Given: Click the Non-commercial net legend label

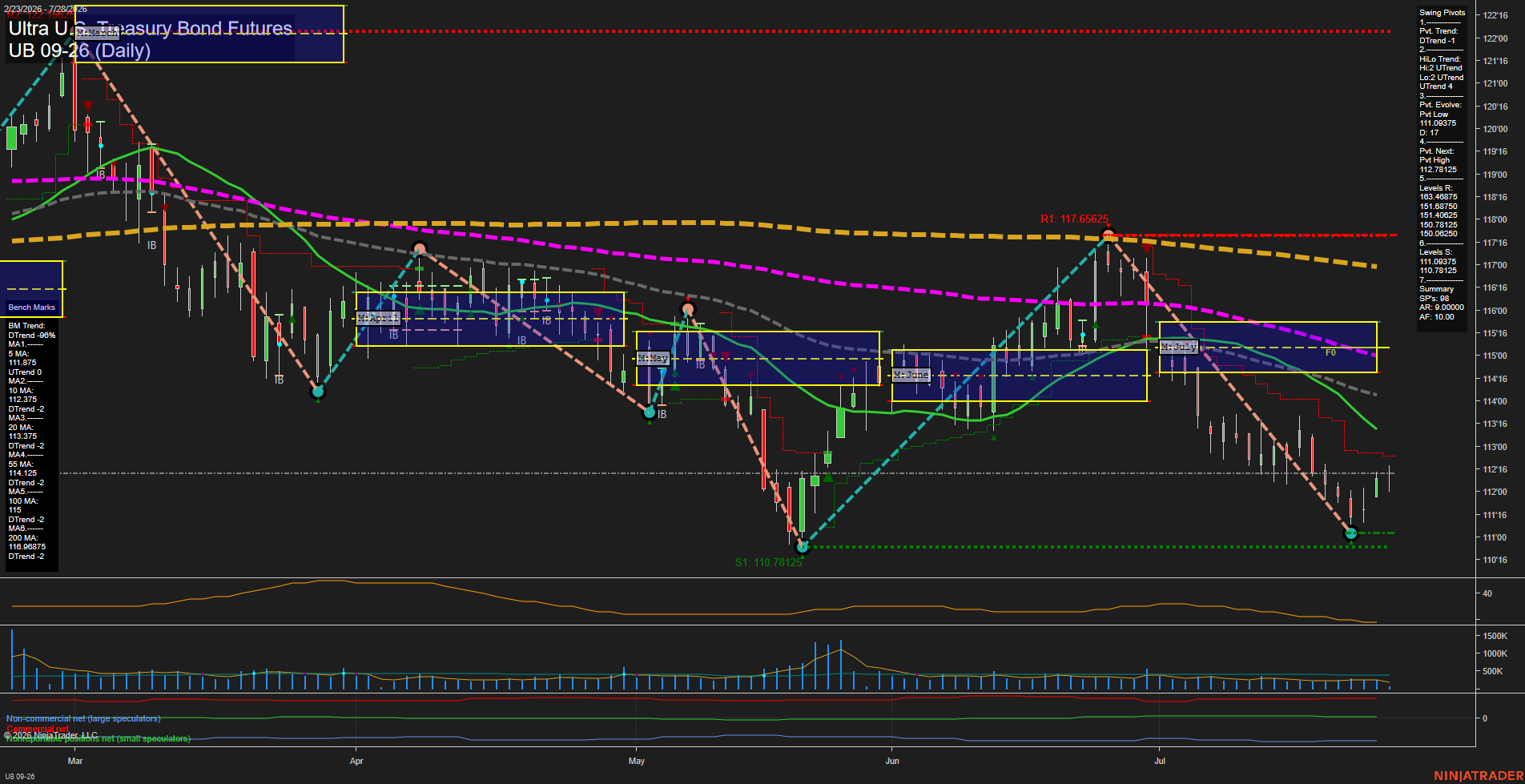Looking at the screenshot, I should (x=83, y=718).
